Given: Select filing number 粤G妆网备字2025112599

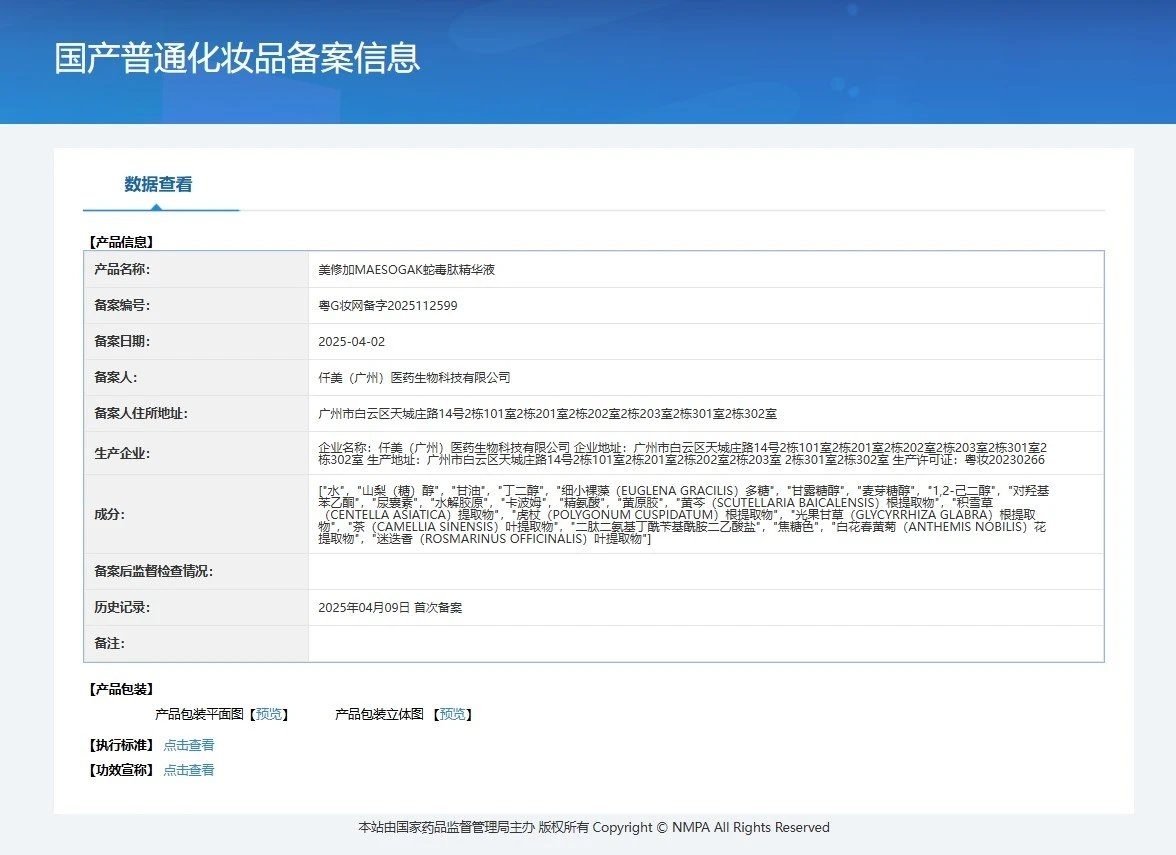Looking at the screenshot, I should (388, 305).
